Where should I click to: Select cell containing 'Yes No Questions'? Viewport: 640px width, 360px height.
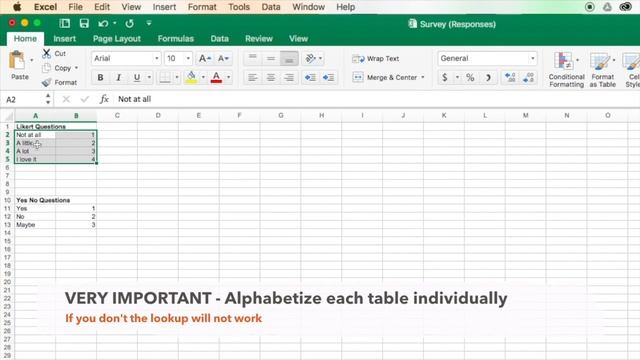pyautogui.click(x=36, y=200)
